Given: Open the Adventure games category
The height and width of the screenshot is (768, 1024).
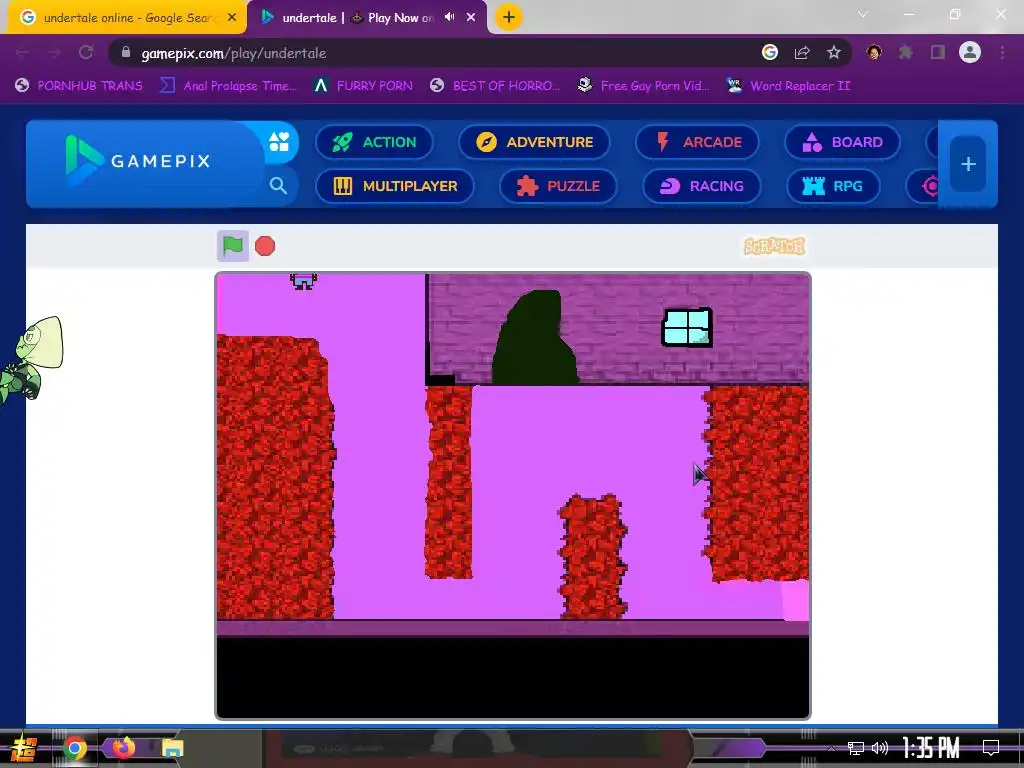Looking at the screenshot, I should (534, 142).
